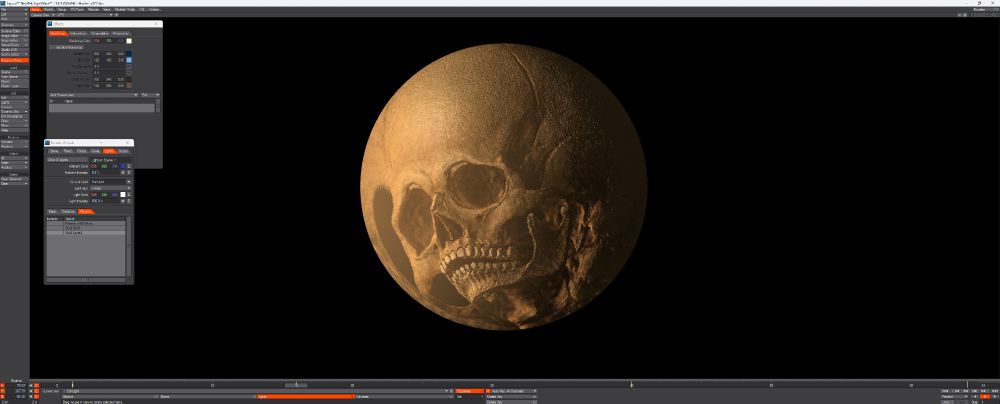Open the Image Editor from left sidebar
This screenshot has height=404, width=1000.
14,36
